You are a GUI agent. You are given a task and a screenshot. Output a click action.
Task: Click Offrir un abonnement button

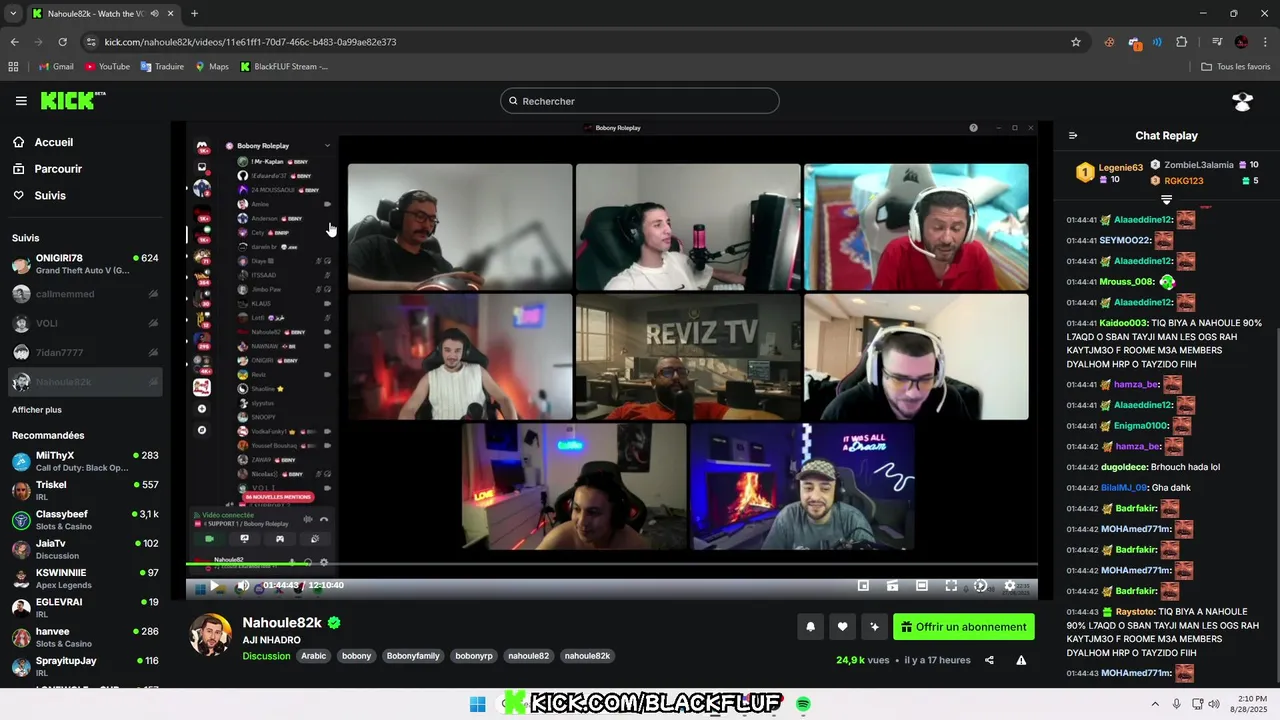[964, 627]
